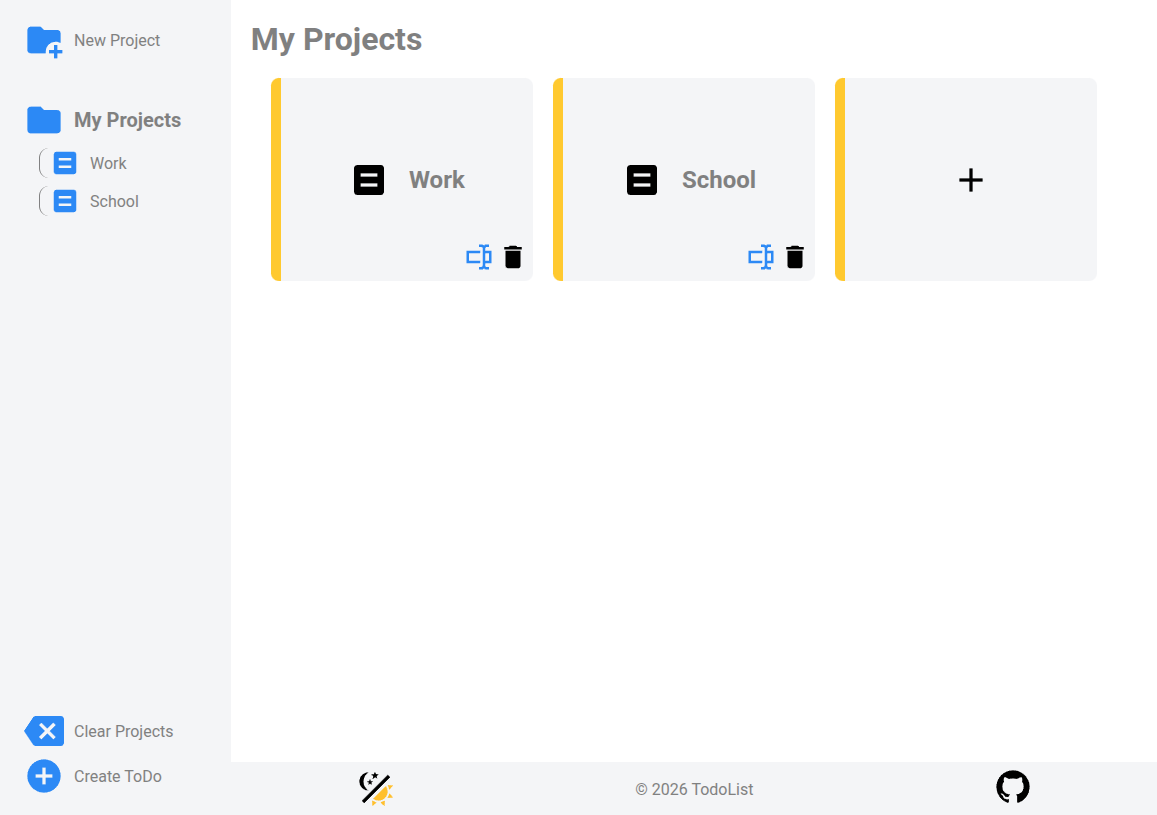Open the GitHub repository icon link
Viewport: 1157px width, 815px height.
coord(1013,787)
